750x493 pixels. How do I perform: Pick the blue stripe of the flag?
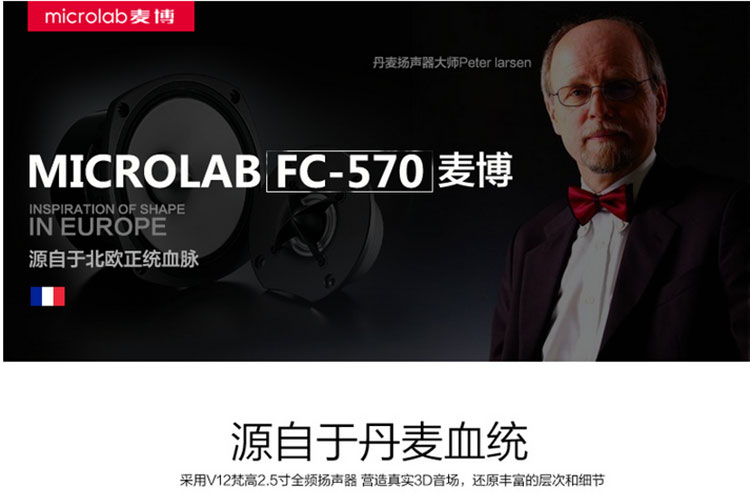pos(36,296)
